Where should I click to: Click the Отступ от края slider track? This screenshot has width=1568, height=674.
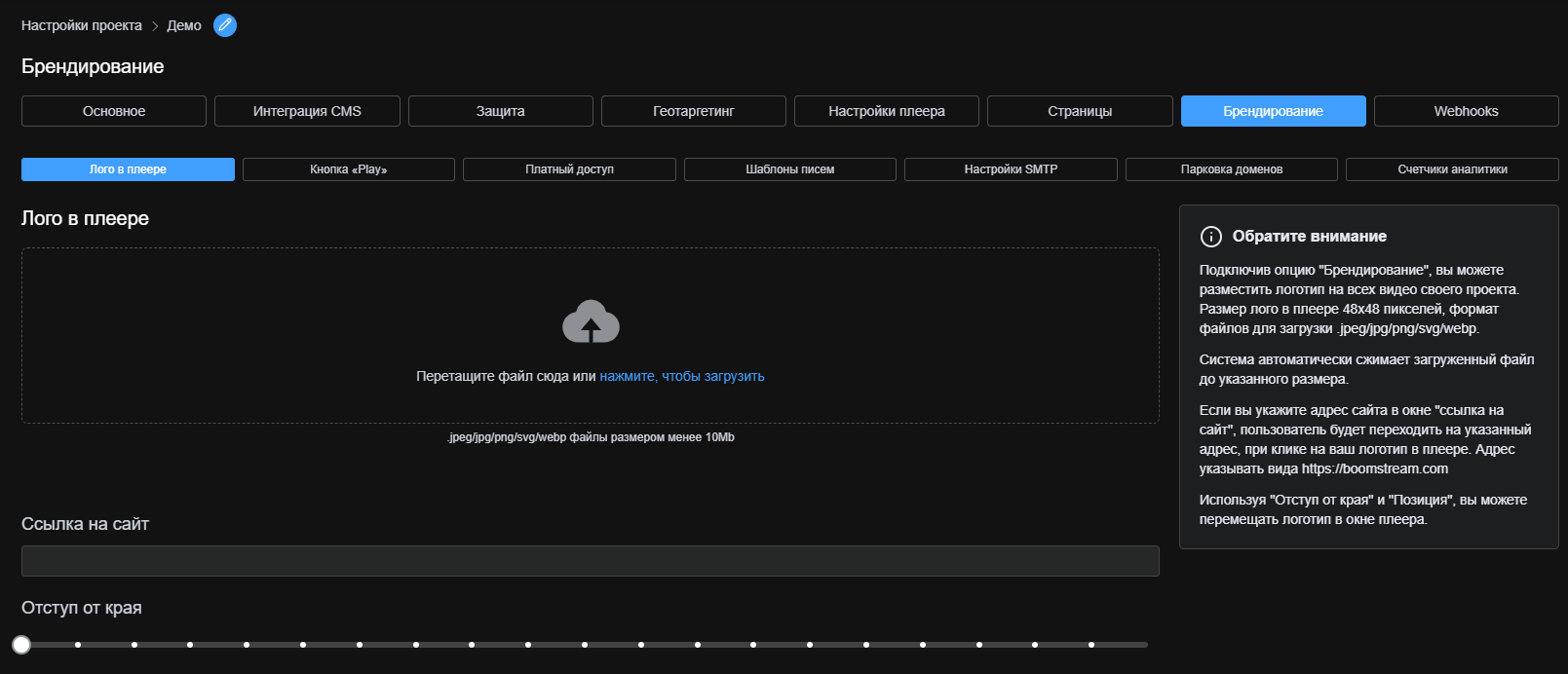[585, 644]
